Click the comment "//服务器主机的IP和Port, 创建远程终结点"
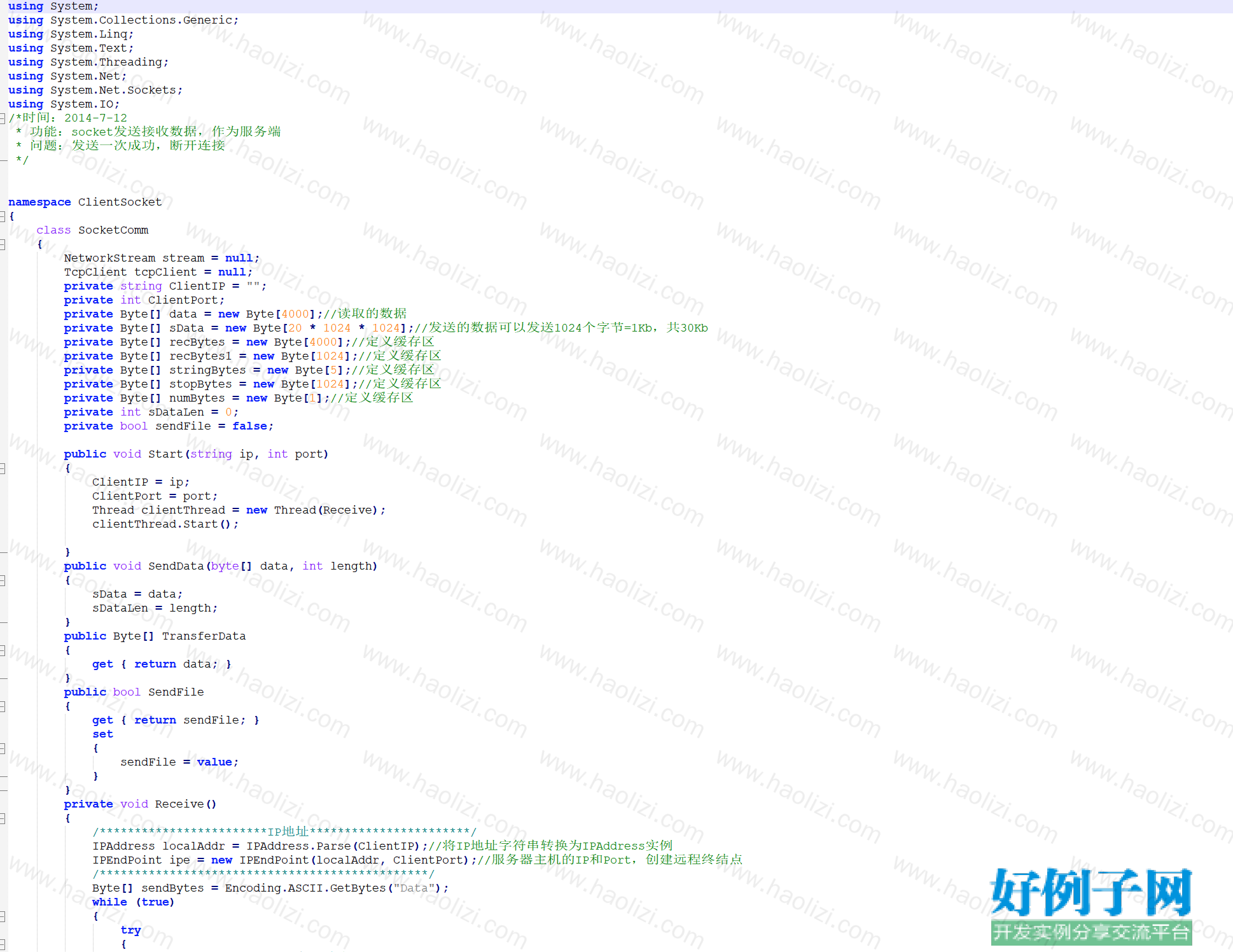 coord(610,860)
